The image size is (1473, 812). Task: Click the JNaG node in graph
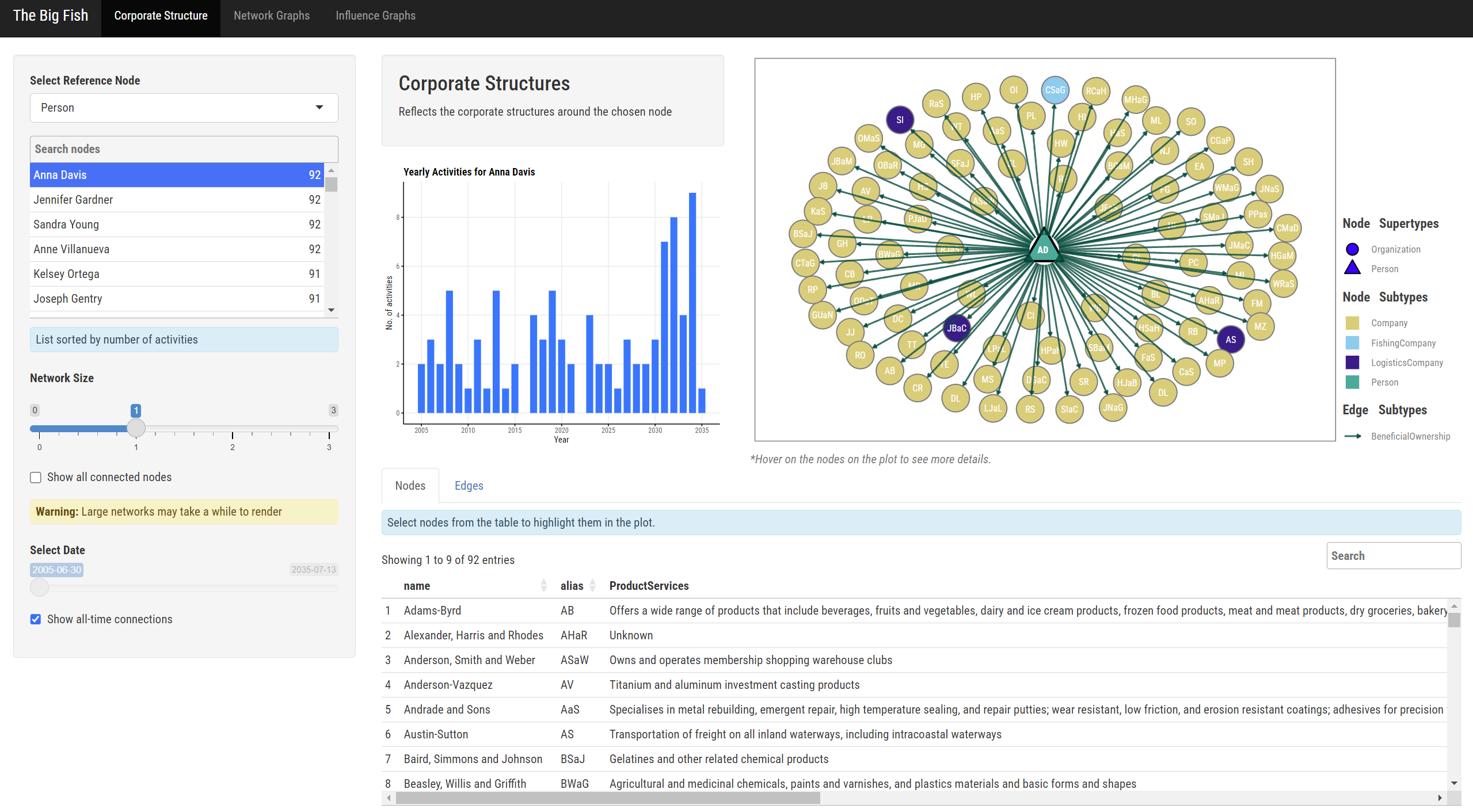[1113, 407]
